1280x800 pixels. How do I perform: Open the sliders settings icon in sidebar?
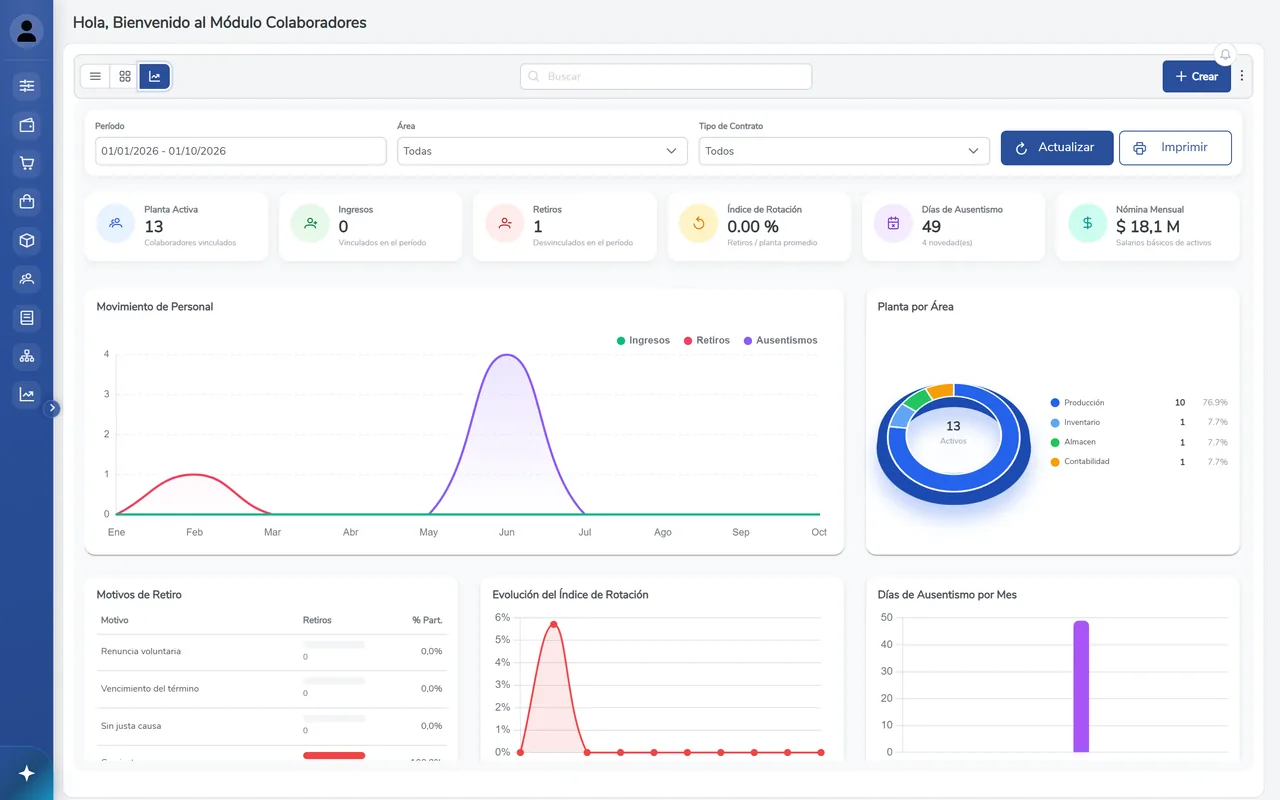point(27,86)
